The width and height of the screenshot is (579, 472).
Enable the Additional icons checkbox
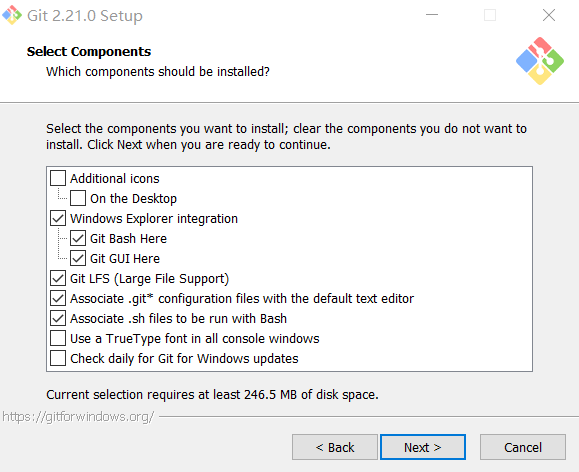coord(58,178)
